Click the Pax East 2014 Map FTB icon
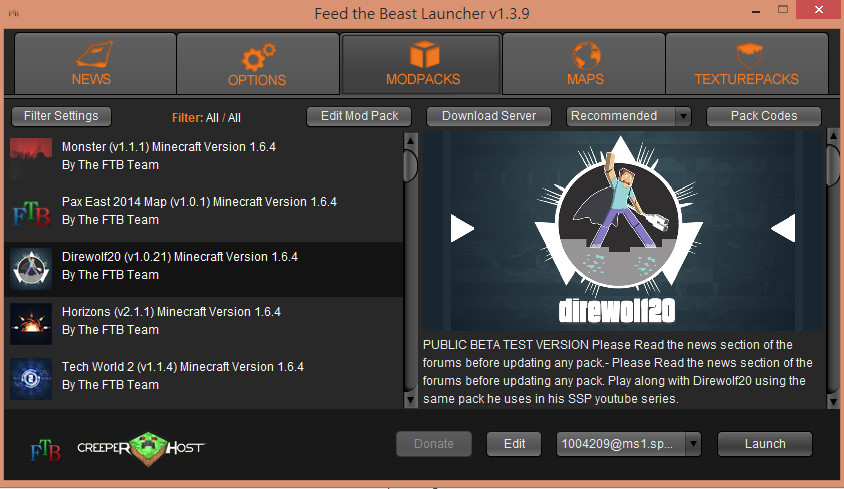Screen dimensions: 844x489 [x=31, y=212]
